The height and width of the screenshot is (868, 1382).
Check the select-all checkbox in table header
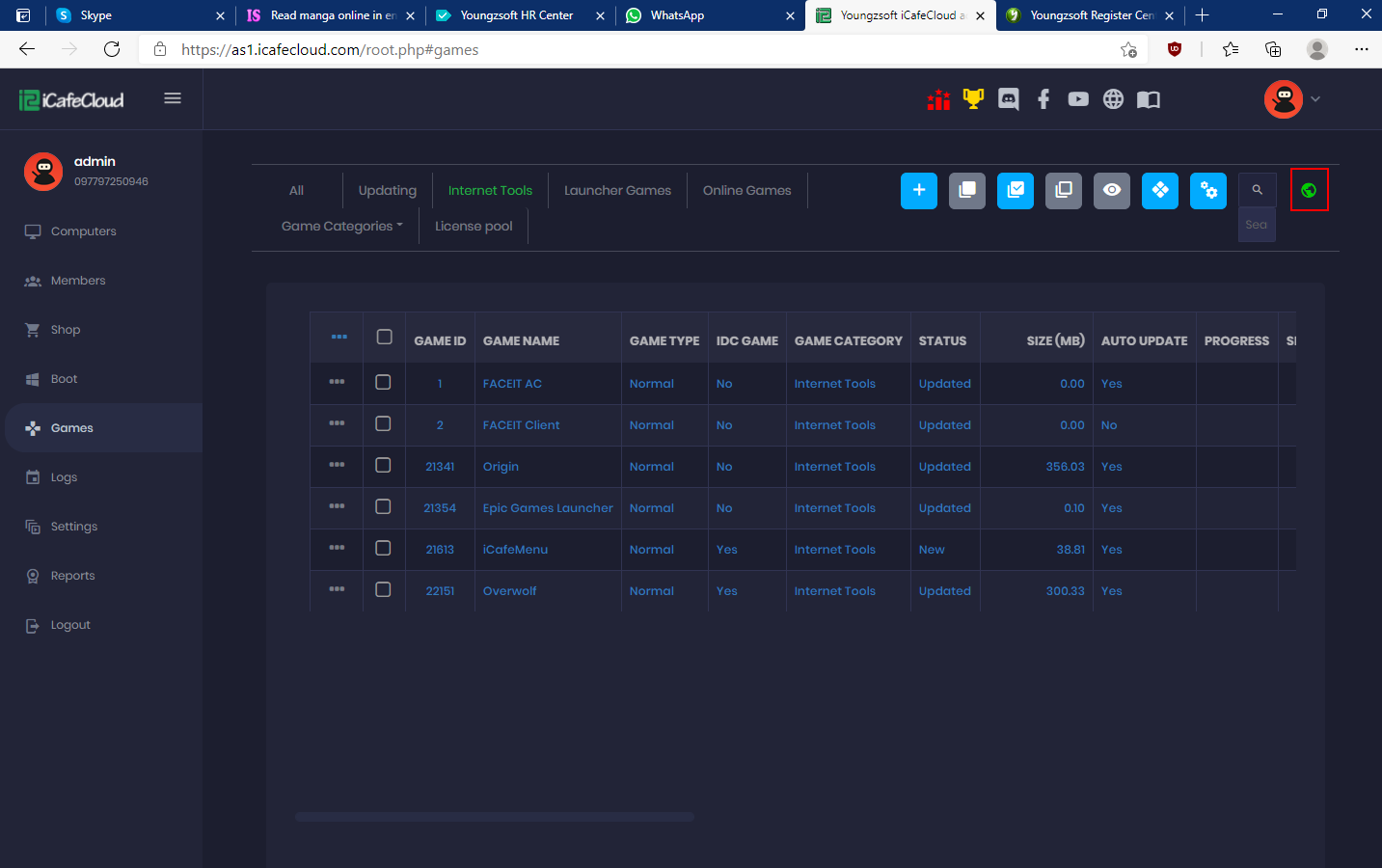pyautogui.click(x=384, y=337)
